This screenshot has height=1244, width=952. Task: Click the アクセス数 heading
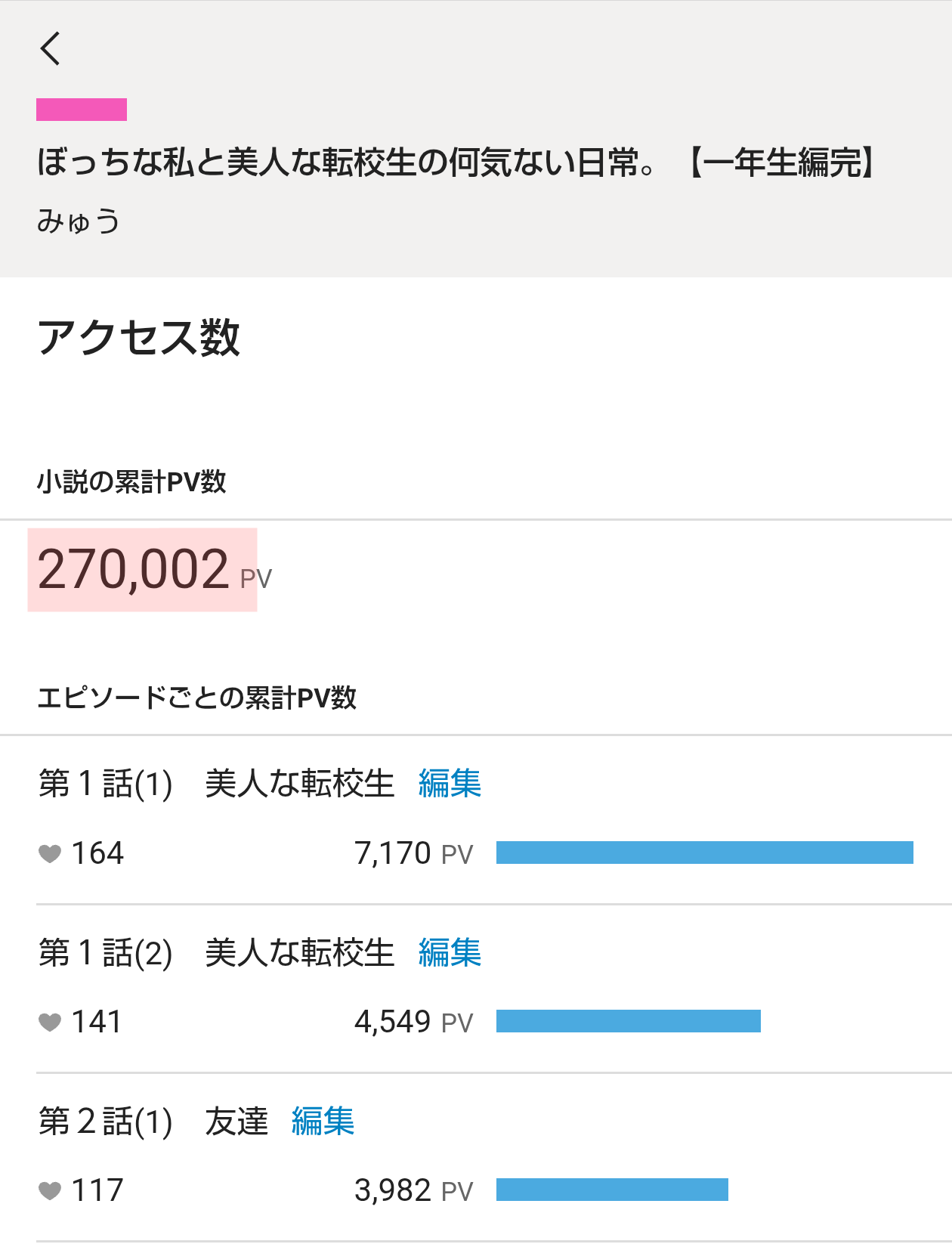click(139, 337)
